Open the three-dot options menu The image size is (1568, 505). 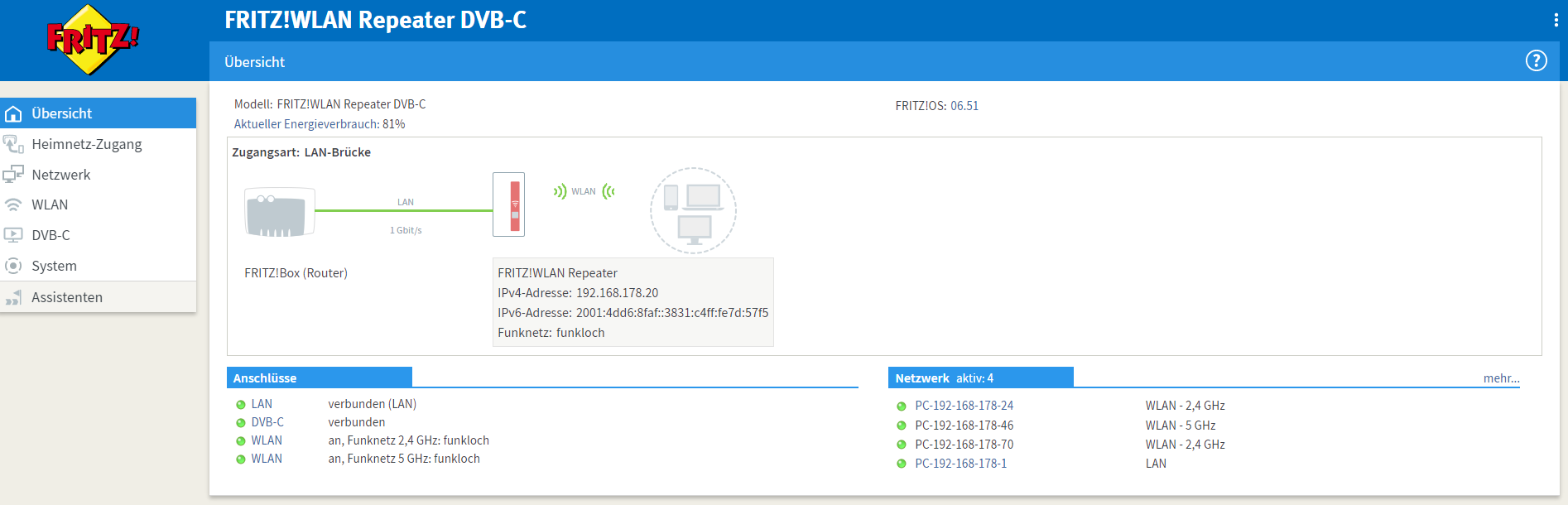pyautogui.click(x=1556, y=20)
